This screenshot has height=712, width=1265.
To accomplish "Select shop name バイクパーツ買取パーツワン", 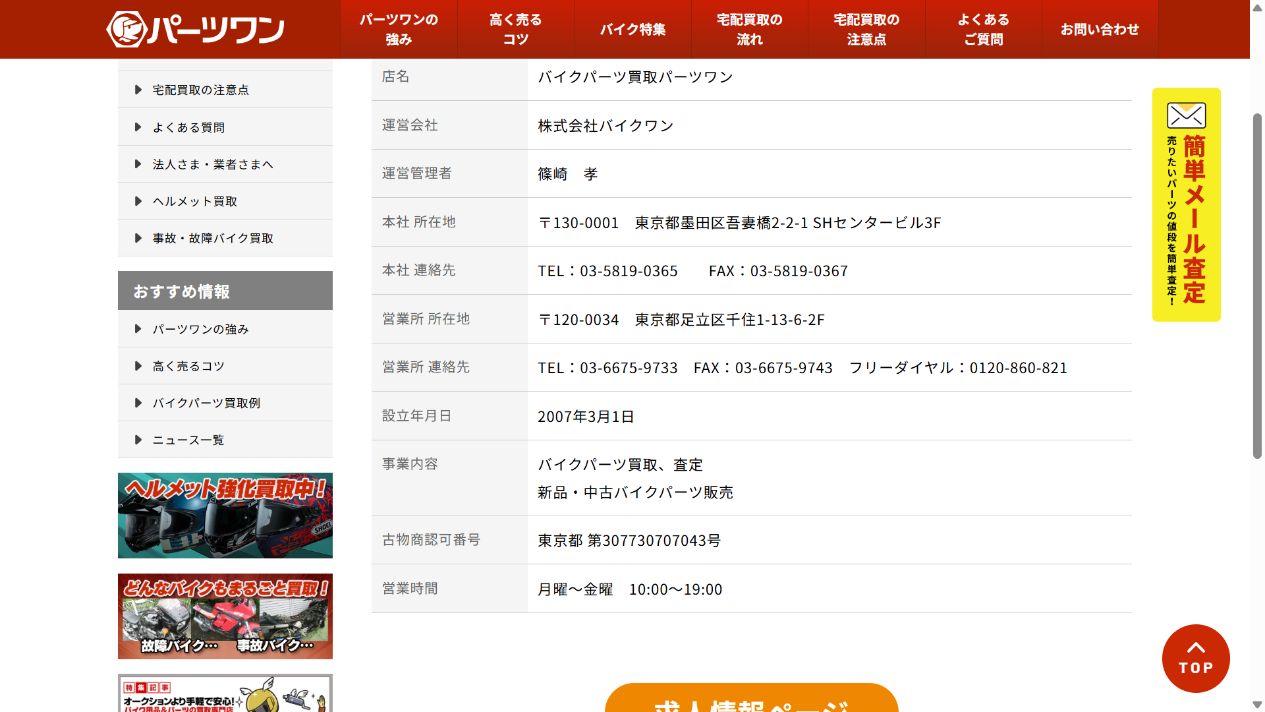I will 635,77.
